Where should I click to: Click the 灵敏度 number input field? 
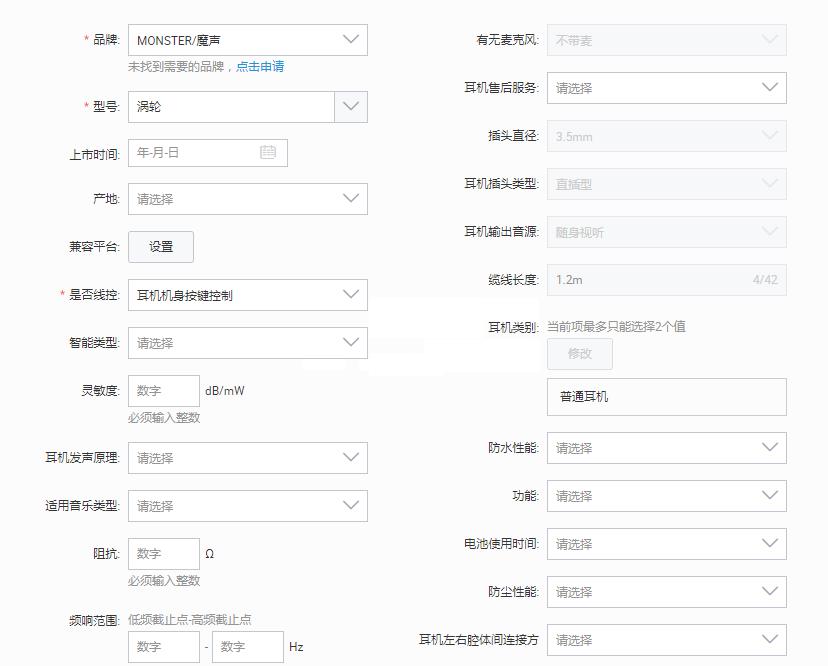coord(162,390)
